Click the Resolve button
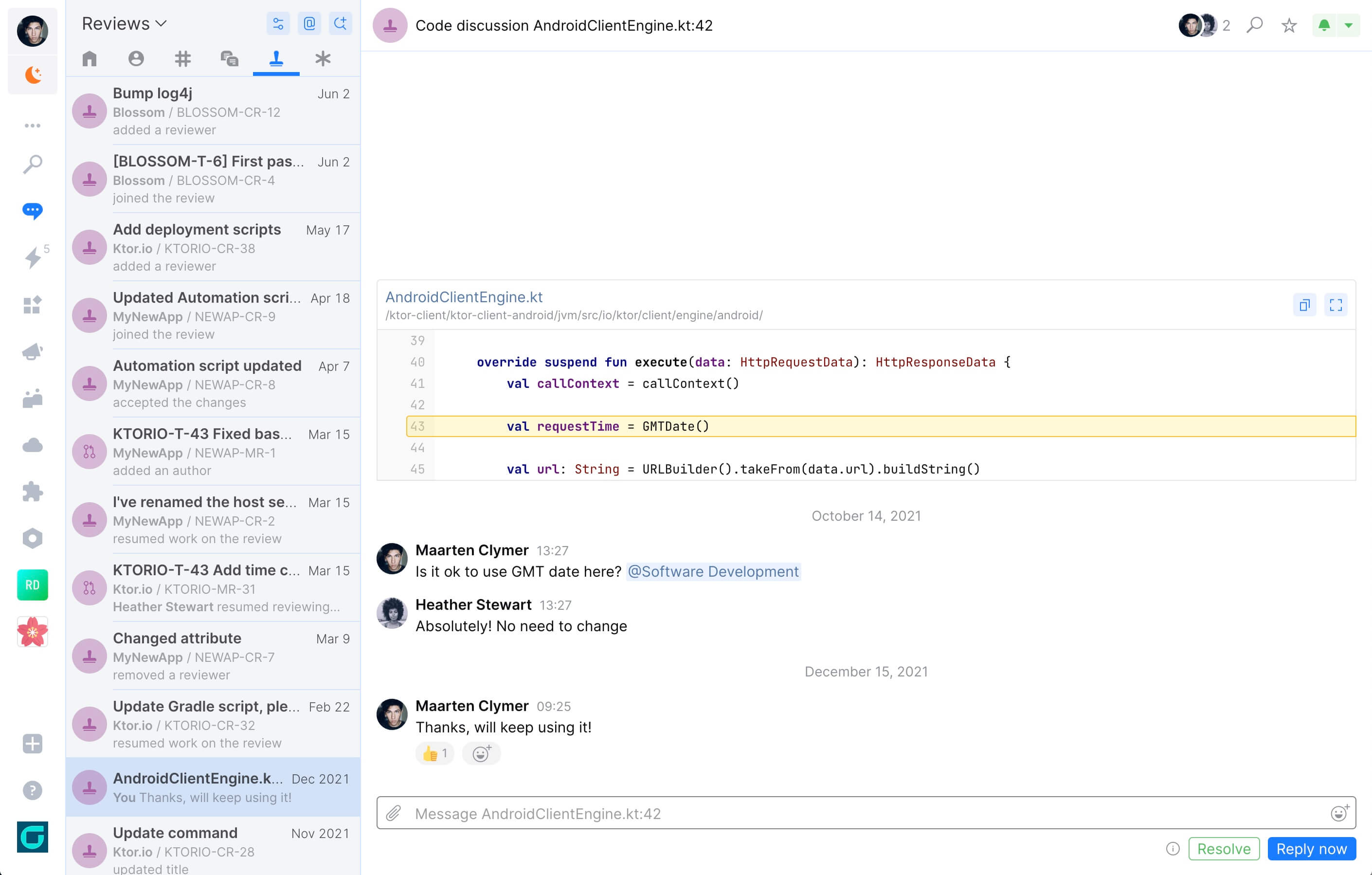The width and height of the screenshot is (1372, 875). point(1223,849)
